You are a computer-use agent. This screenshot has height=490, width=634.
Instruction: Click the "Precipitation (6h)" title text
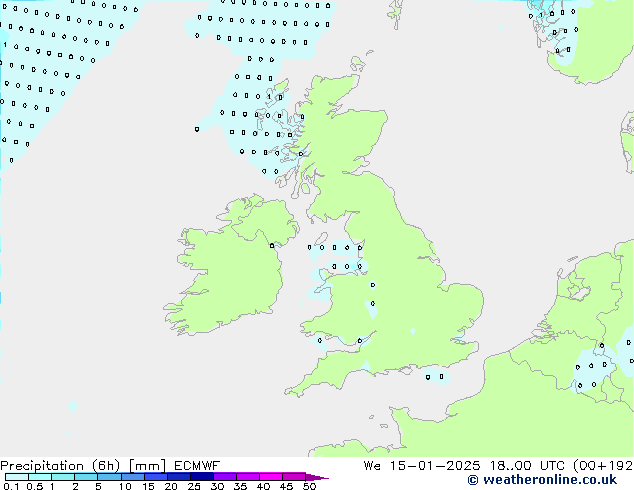pos(60,466)
